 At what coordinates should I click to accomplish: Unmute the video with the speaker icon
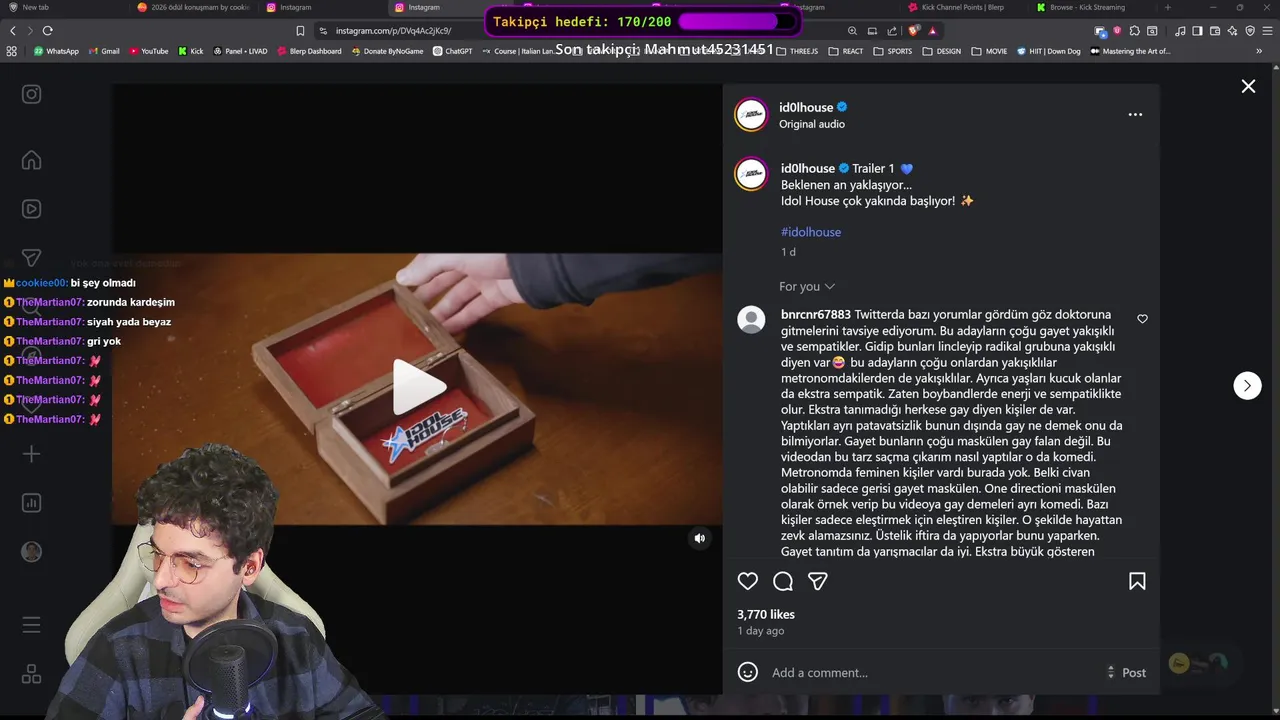point(700,538)
